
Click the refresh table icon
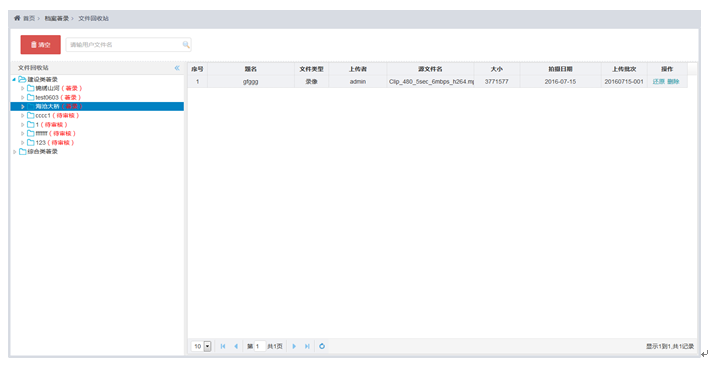pos(322,346)
